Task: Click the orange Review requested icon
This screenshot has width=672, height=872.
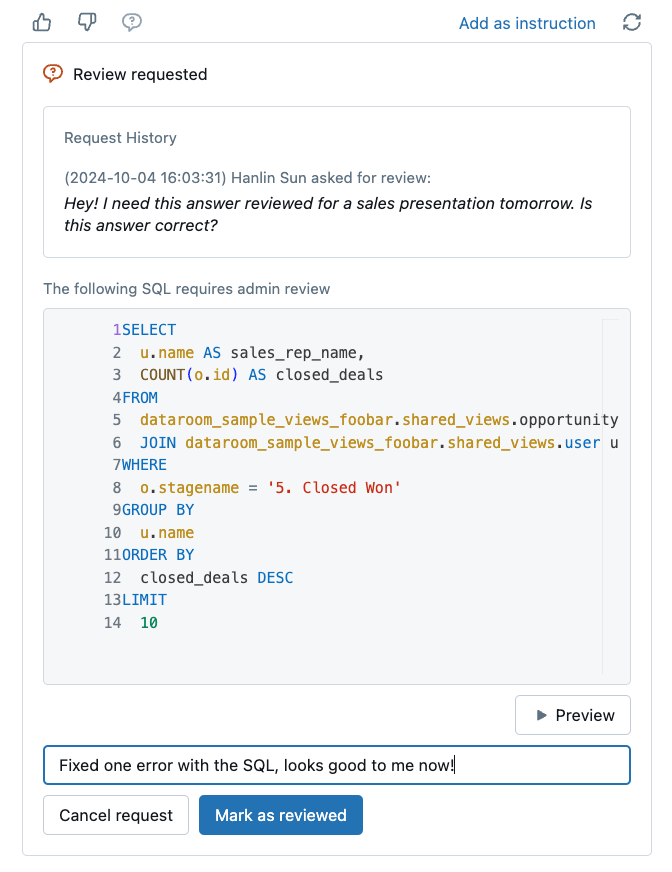Action: click(53, 74)
